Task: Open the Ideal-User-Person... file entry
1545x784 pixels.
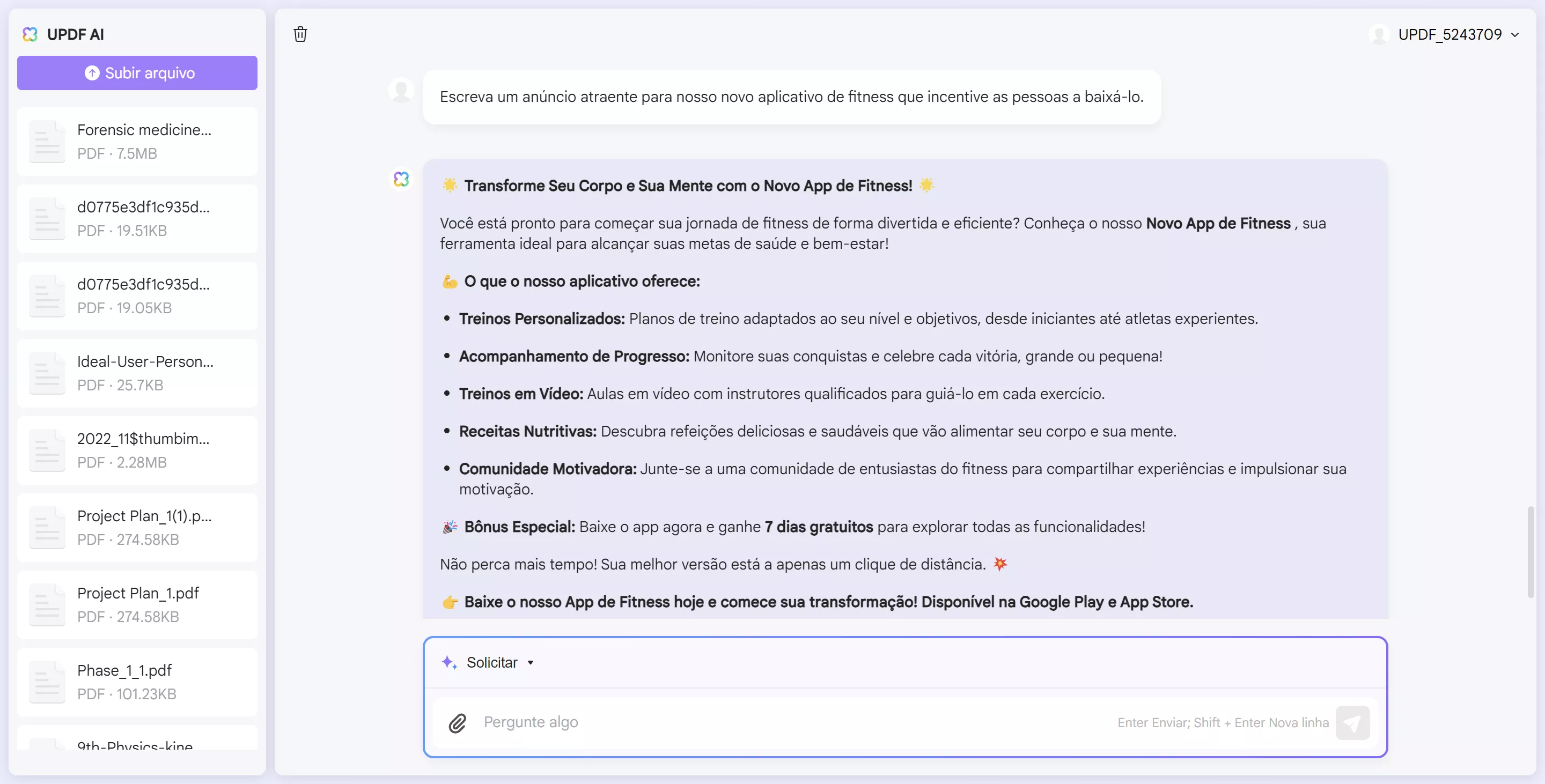Action: point(137,373)
